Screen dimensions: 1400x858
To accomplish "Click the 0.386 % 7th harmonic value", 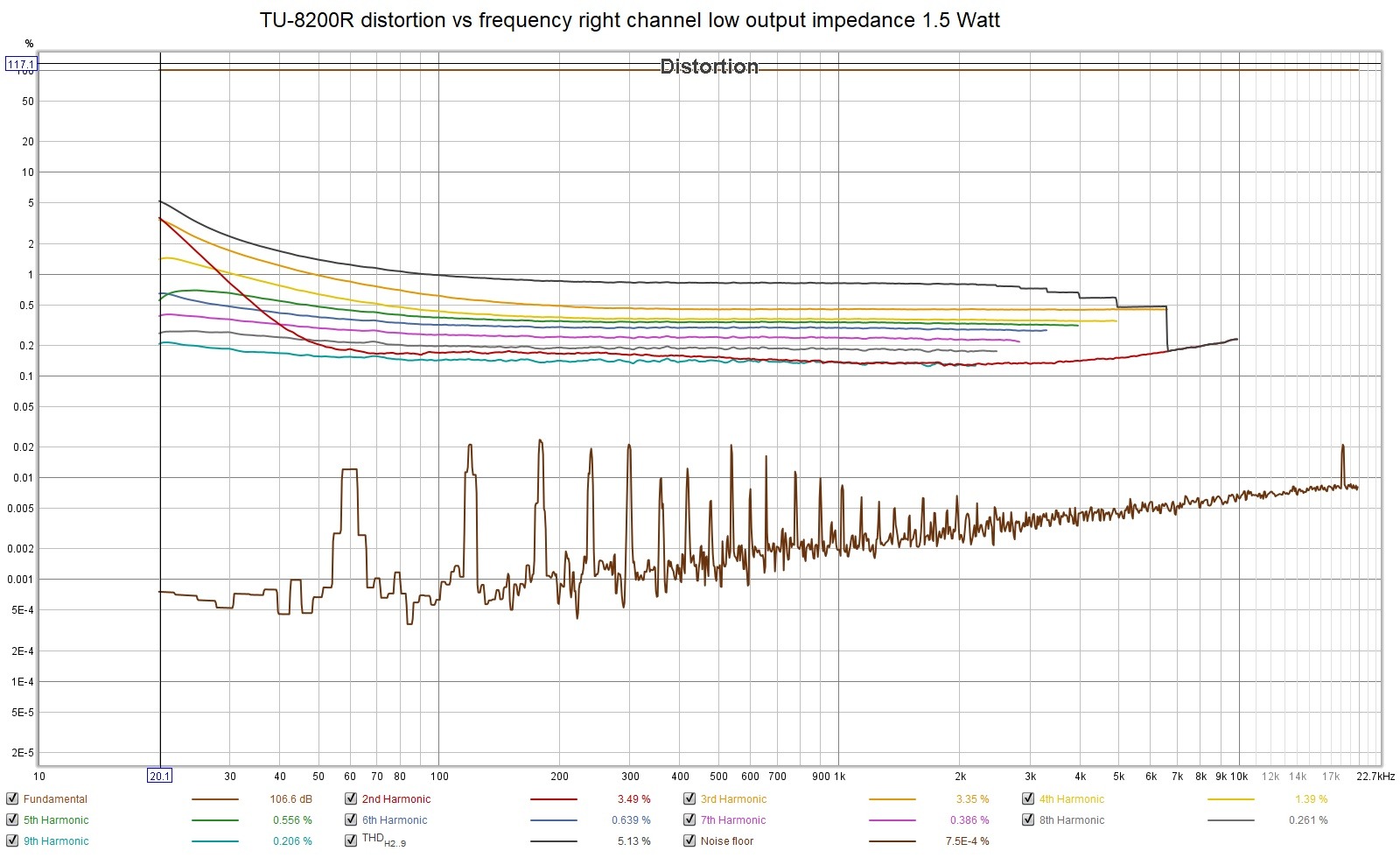I will tap(969, 820).
